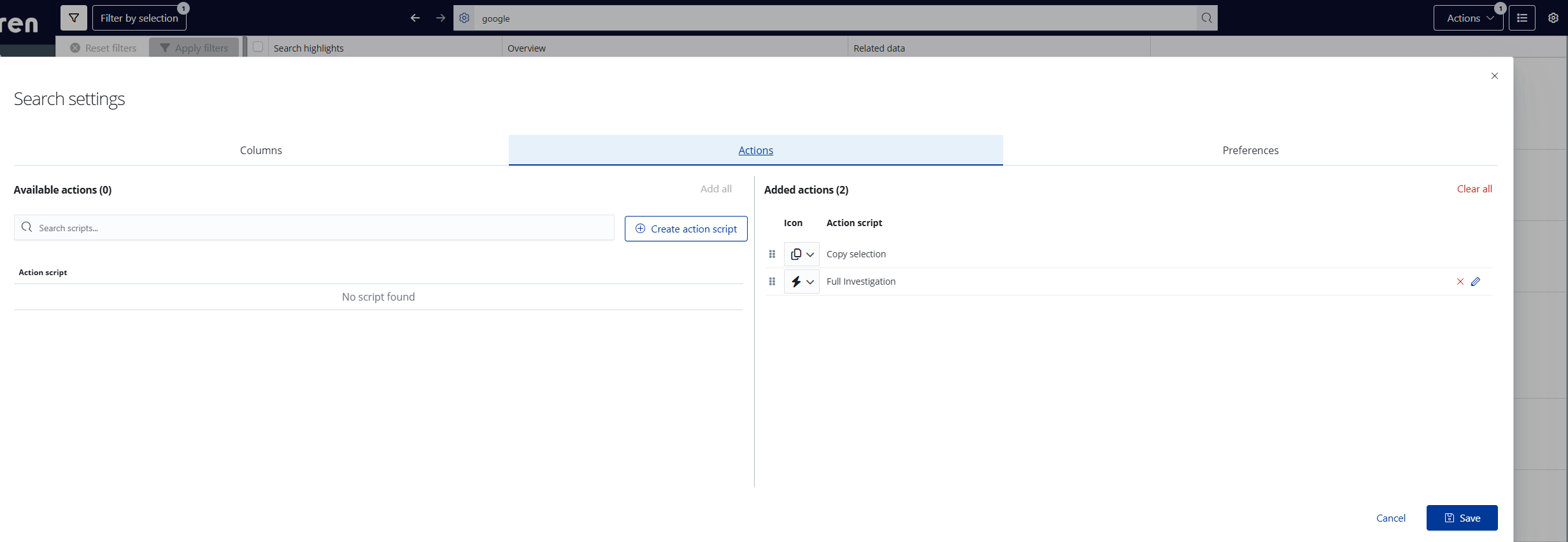Switch to the Columns tab
The height and width of the screenshot is (542, 1568).
[x=261, y=150]
